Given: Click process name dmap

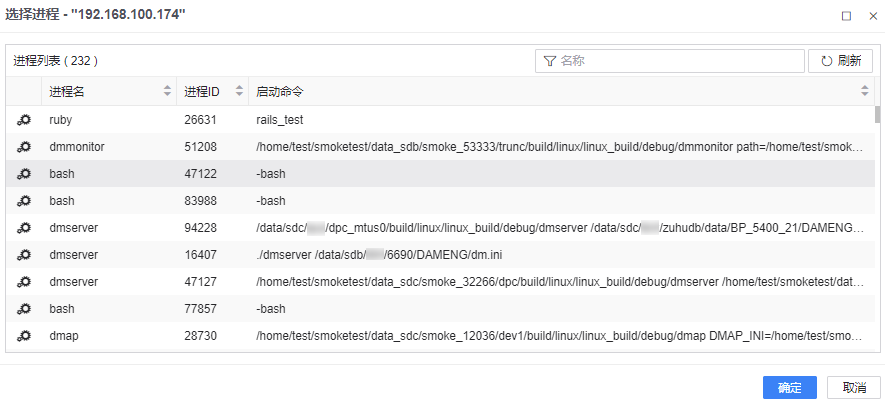Looking at the screenshot, I should [x=64, y=336].
